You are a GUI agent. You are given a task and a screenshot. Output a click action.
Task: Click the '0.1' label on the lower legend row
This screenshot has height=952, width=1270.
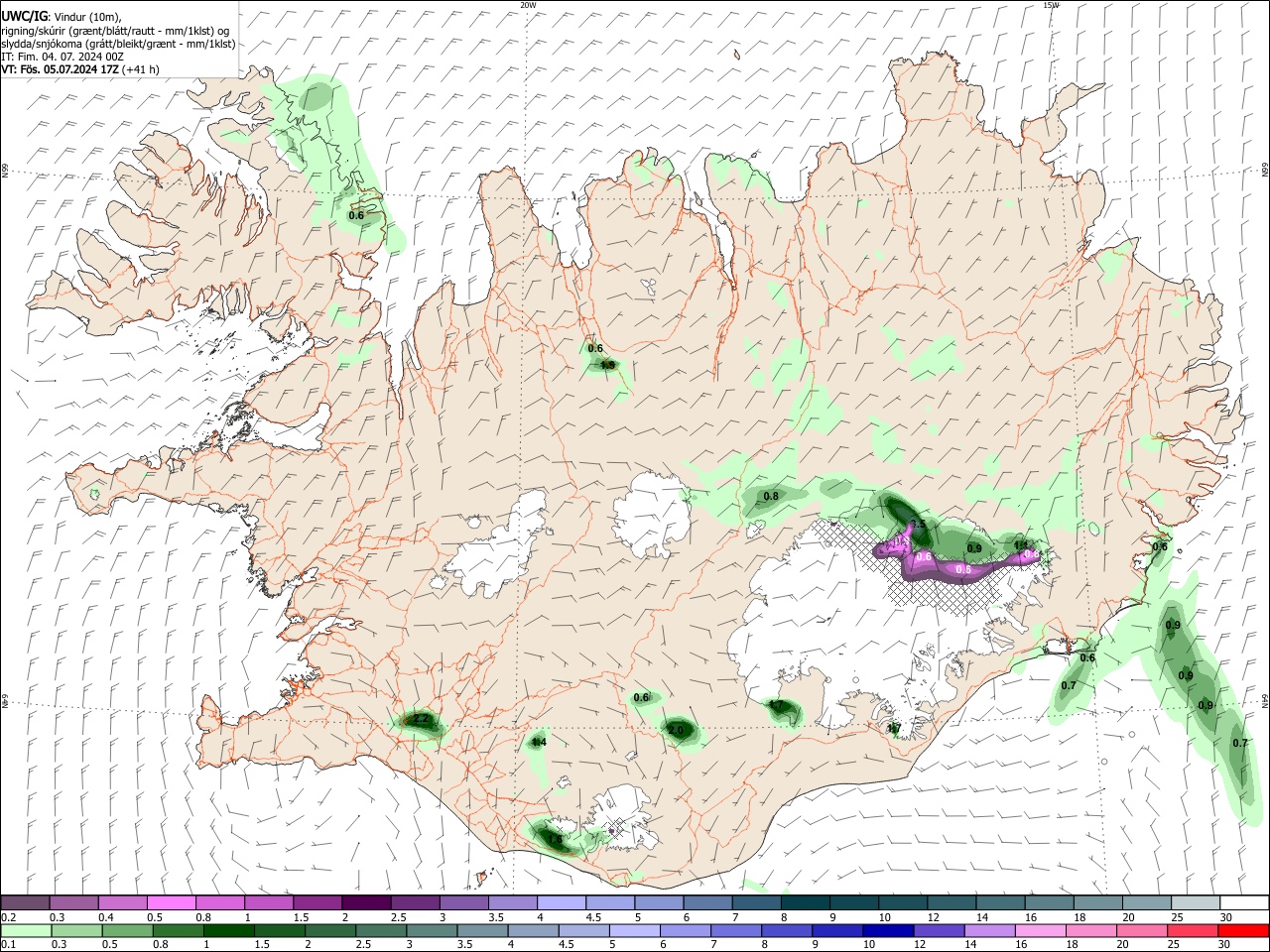(x=8, y=945)
